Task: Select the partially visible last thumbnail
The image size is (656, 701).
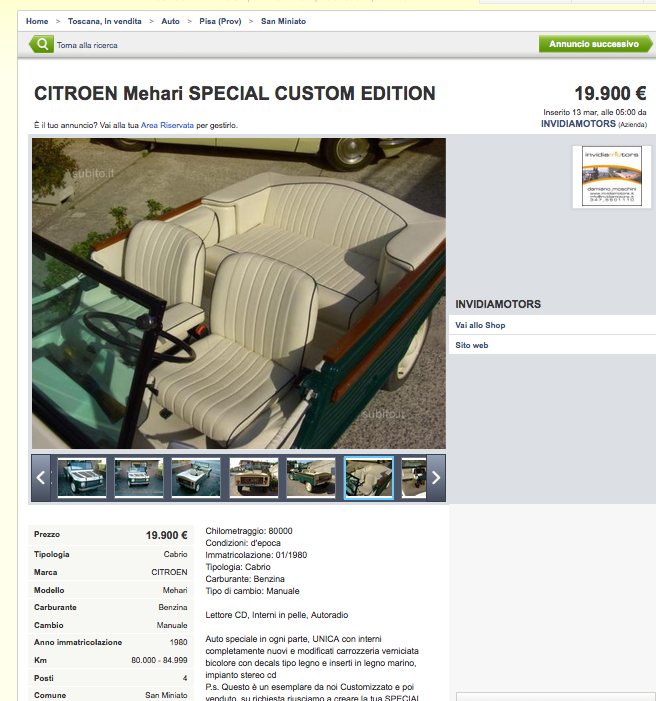Action: tap(414, 477)
